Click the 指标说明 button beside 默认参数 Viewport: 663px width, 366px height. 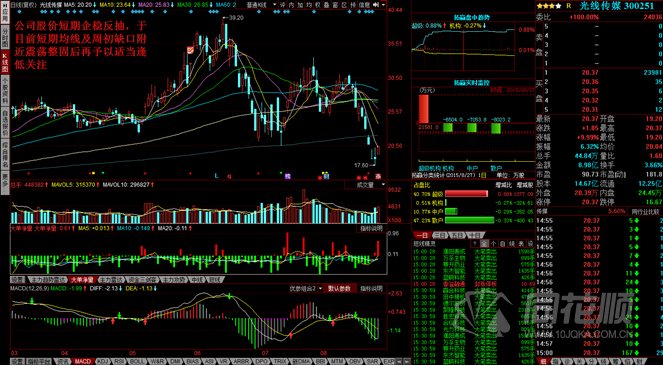pyautogui.click(x=371, y=288)
